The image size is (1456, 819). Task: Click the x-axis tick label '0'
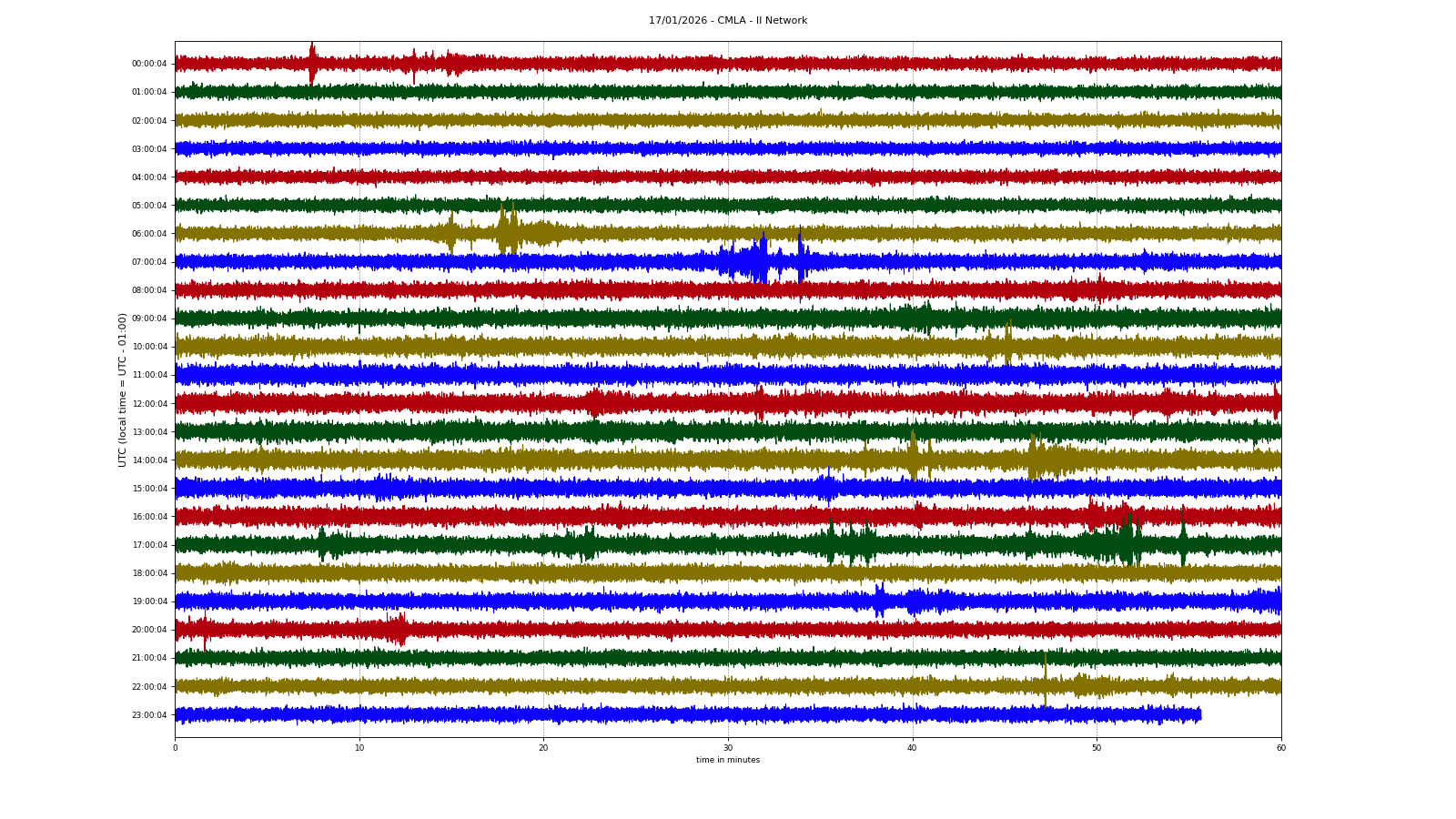click(x=175, y=748)
